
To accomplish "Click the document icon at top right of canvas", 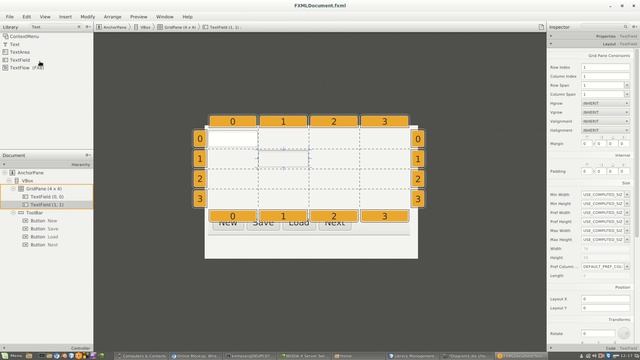I will tap(541, 27).
